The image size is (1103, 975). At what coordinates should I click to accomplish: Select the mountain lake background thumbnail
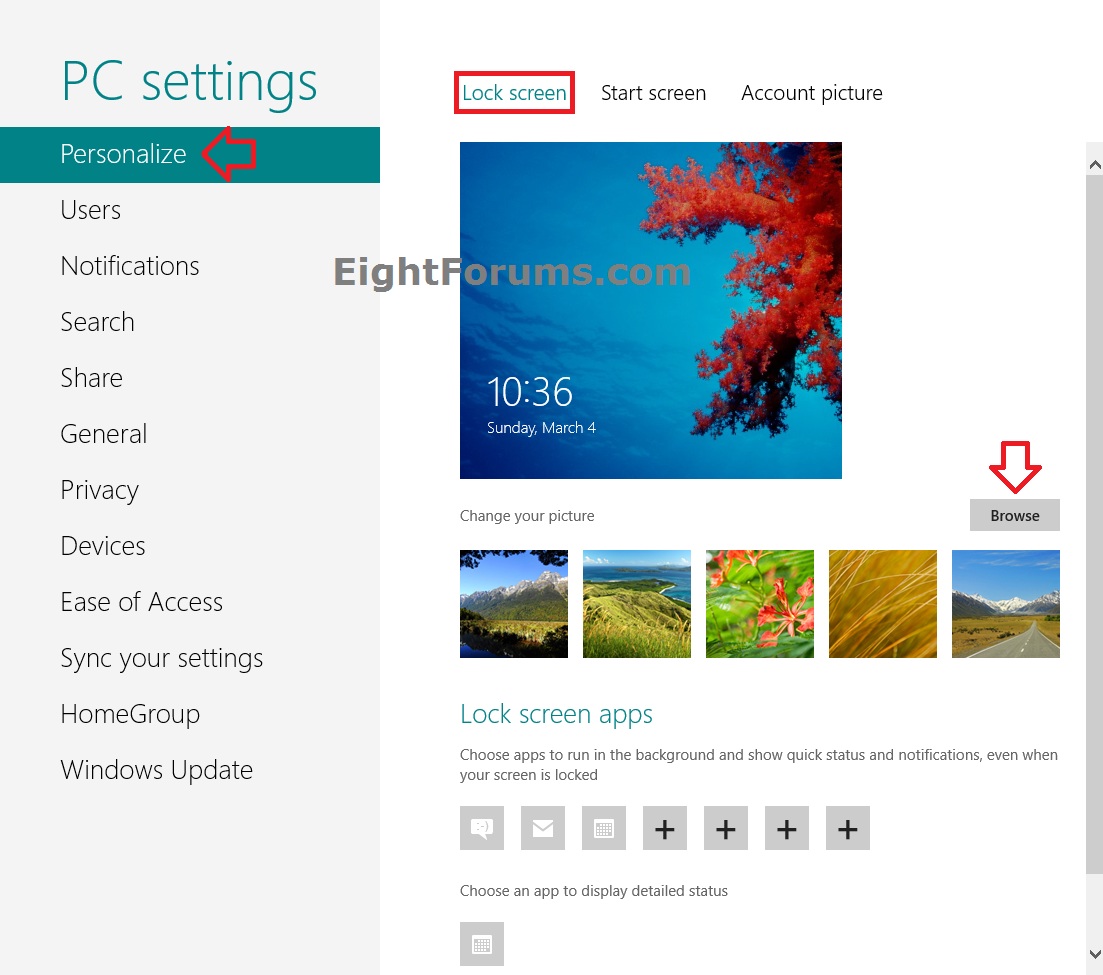coord(514,604)
